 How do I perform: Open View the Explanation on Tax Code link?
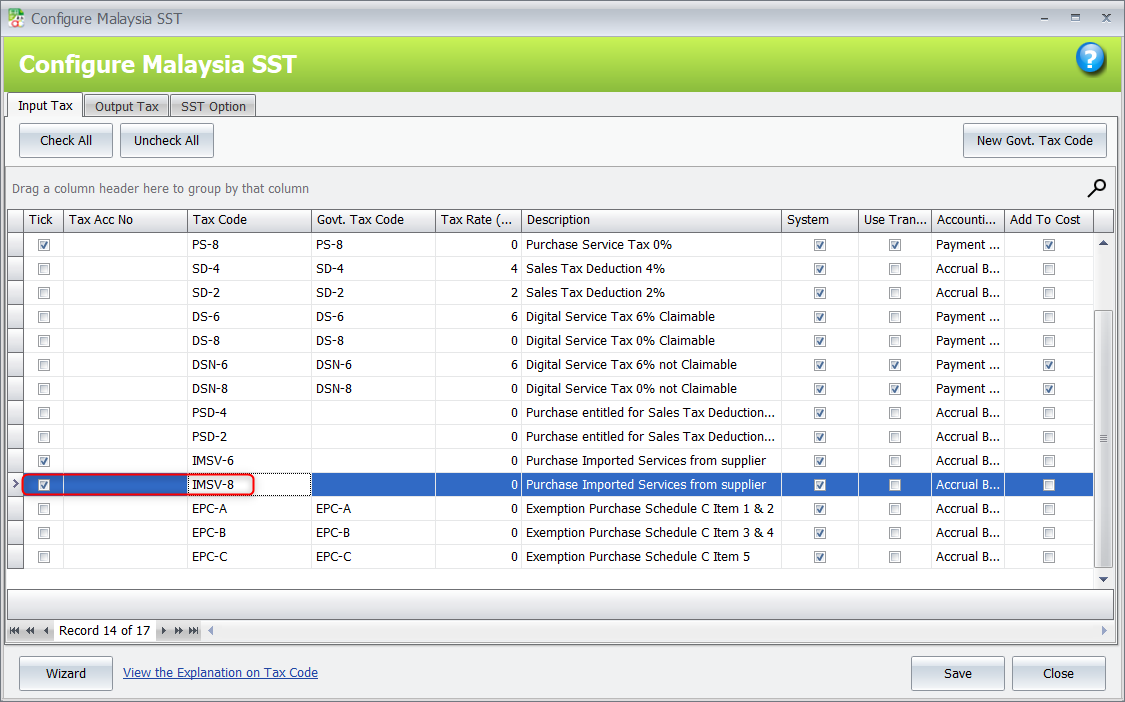(x=220, y=673)
